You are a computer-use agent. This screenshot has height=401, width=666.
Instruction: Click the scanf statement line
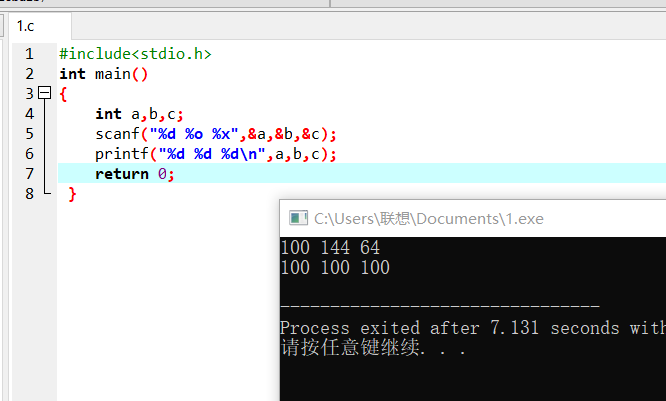215,134
